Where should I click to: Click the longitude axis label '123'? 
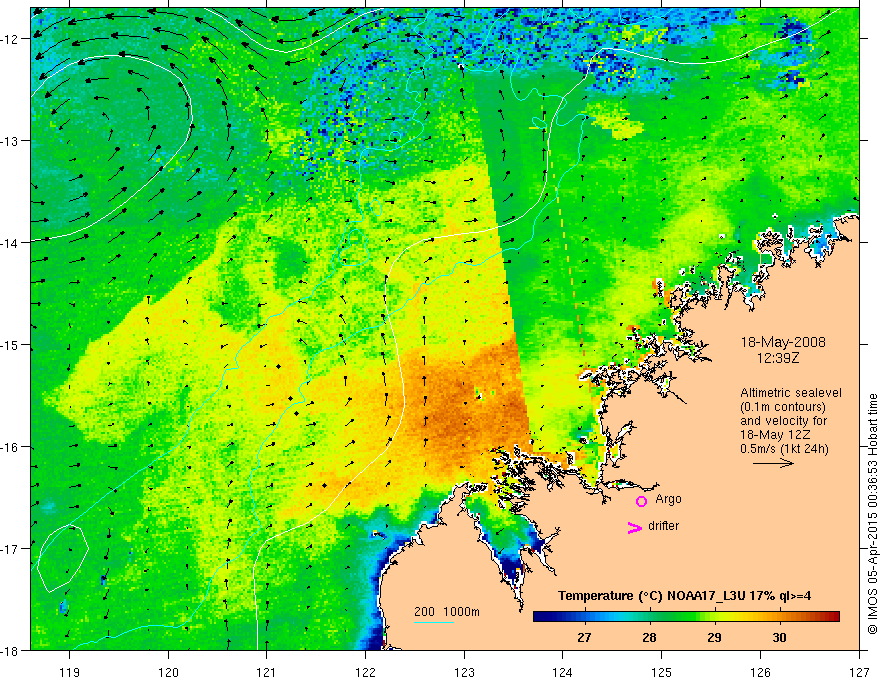[464, 672]
